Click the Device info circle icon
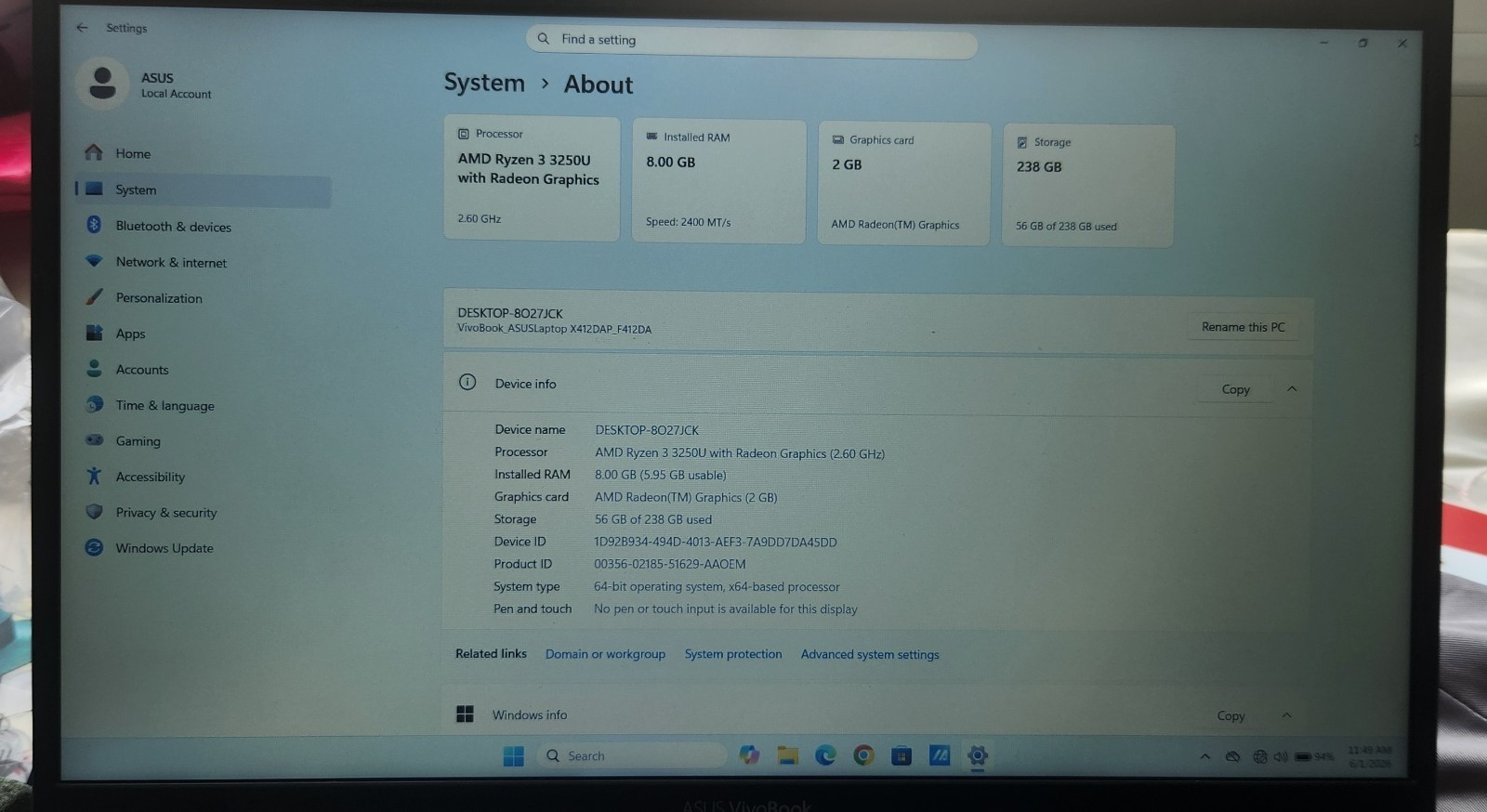This screenshot has height=812, width=1487. 467,382
